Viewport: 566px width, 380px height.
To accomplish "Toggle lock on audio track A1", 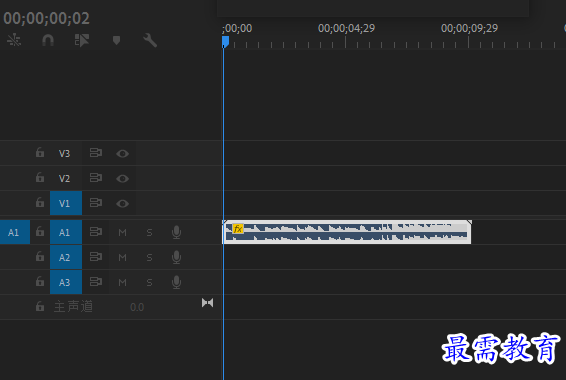I will click(x=40, y=231).
